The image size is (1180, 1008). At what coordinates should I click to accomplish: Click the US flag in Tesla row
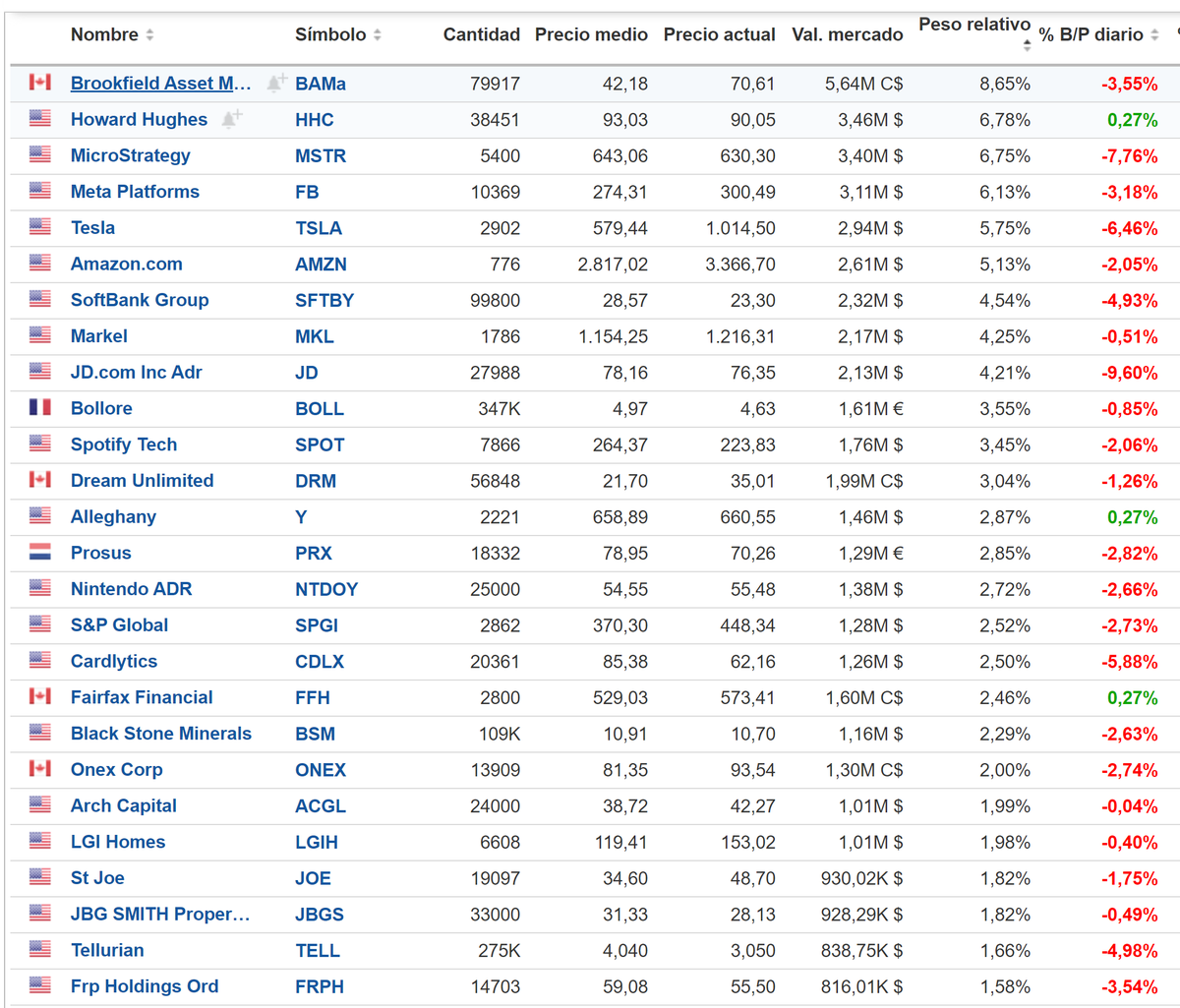point(39,227)
